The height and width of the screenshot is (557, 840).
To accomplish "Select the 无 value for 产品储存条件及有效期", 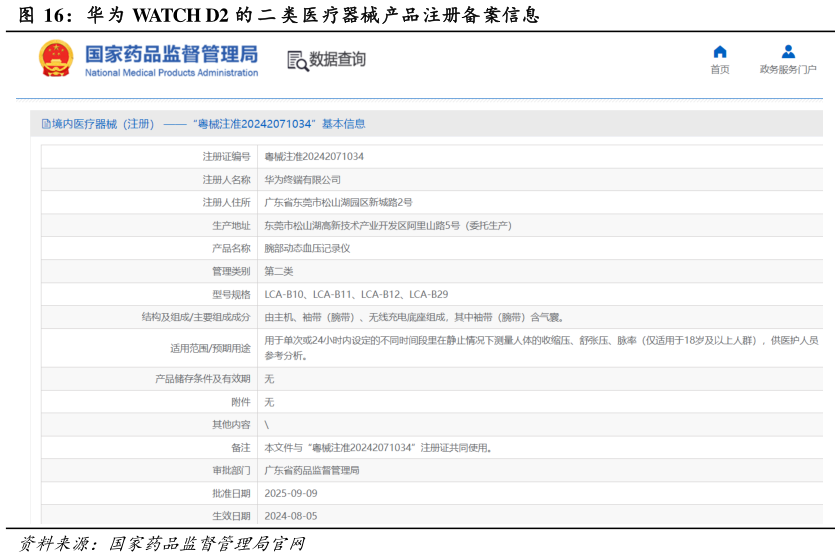I will pyautogui.click(x=269, y=379).
